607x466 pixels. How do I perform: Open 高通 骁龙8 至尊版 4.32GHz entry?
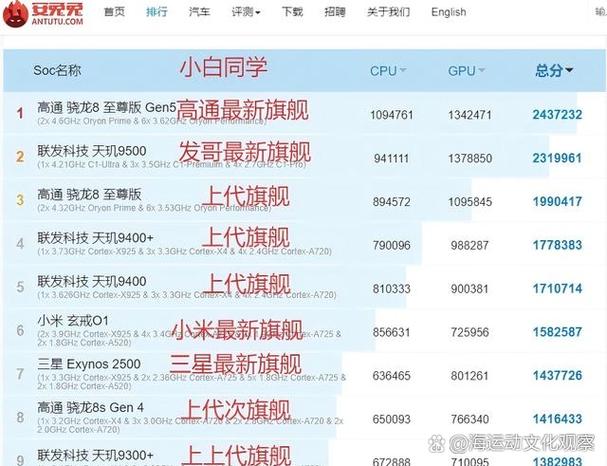(89, 194)
